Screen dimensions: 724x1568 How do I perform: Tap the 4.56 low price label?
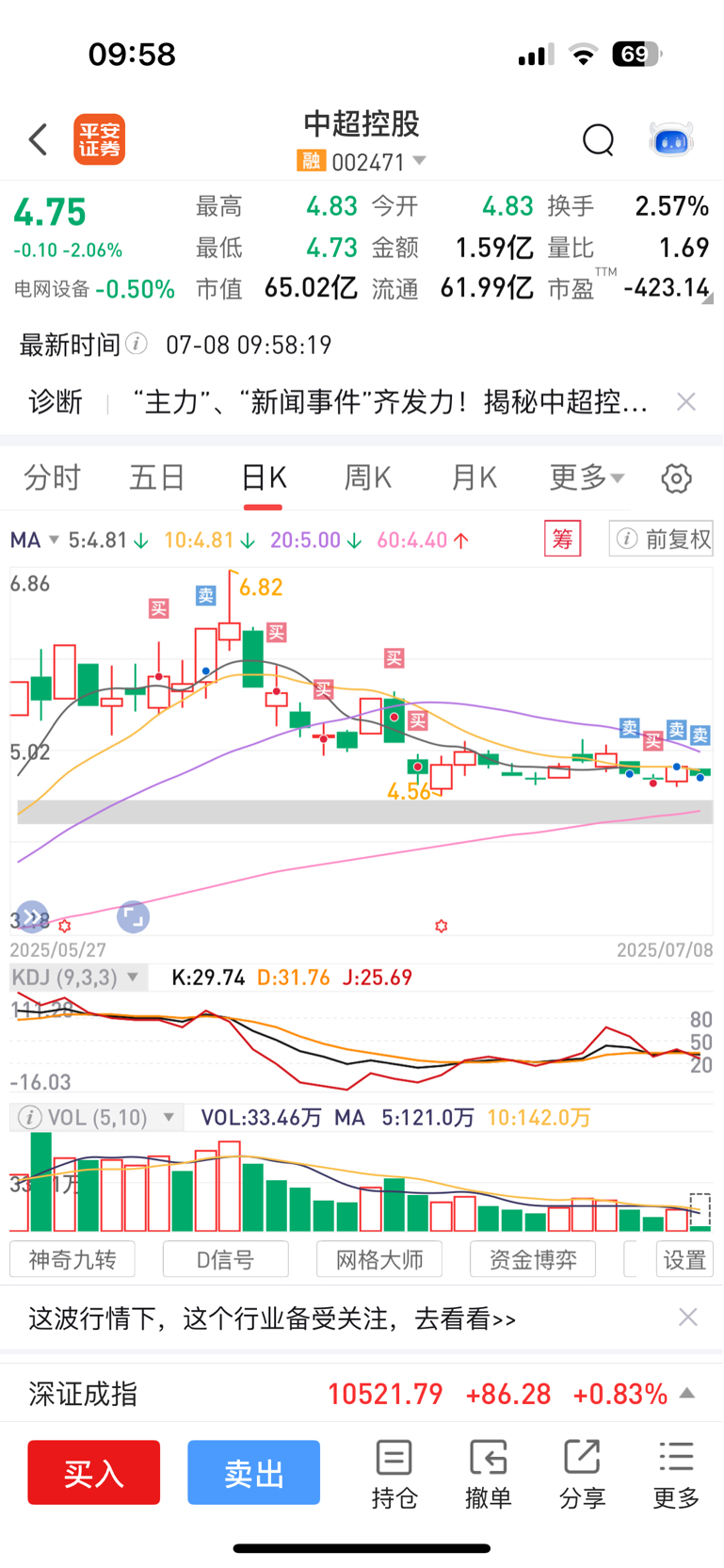tap(410, 792)
